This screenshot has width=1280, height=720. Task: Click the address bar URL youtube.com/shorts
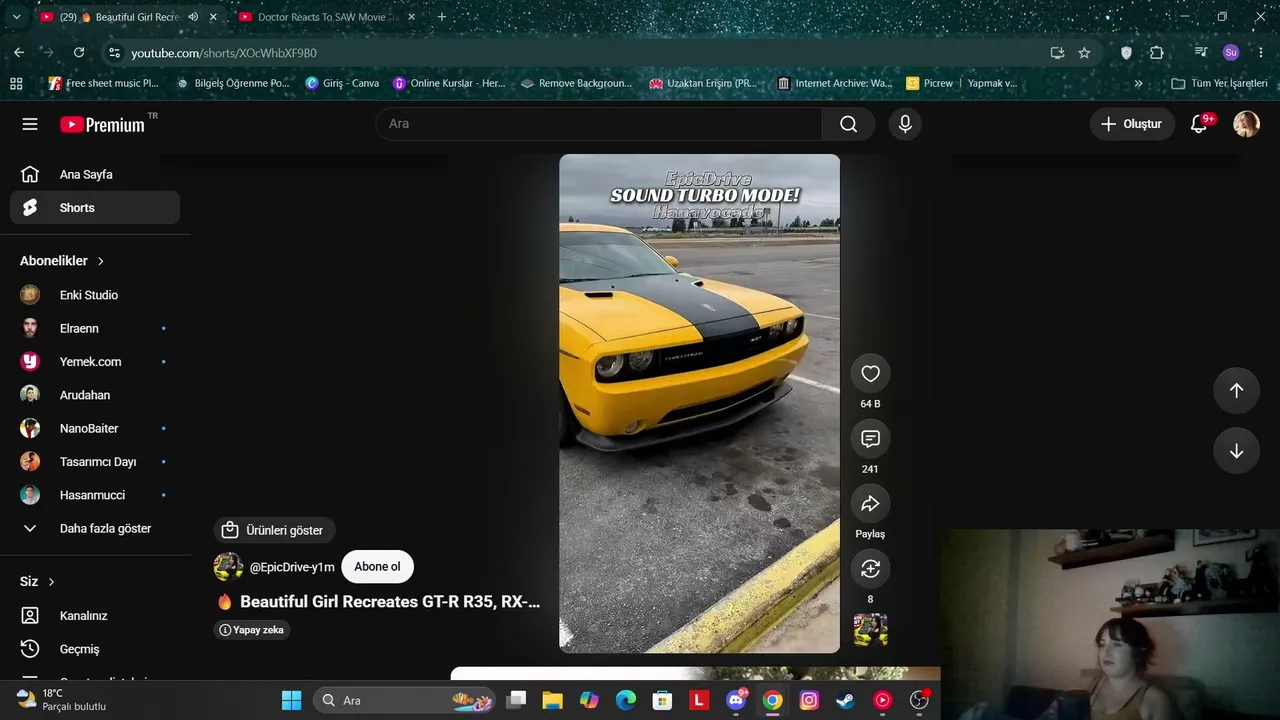[x=224, y=53]
